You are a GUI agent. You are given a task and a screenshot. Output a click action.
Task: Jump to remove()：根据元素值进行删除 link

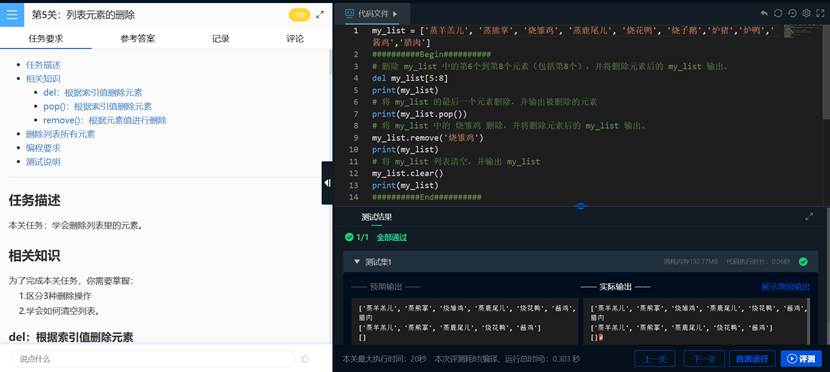105,120
